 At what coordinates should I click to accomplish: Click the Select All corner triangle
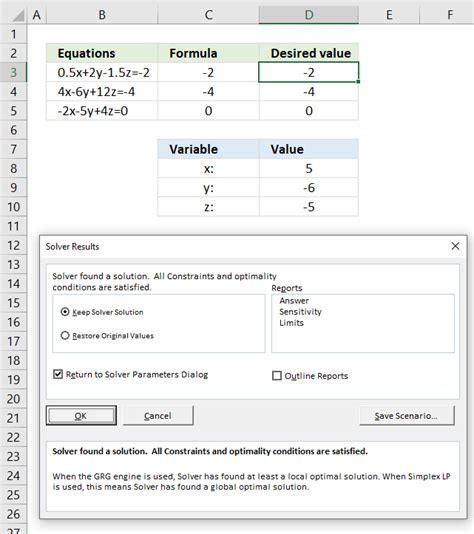[x=17, y=15]
